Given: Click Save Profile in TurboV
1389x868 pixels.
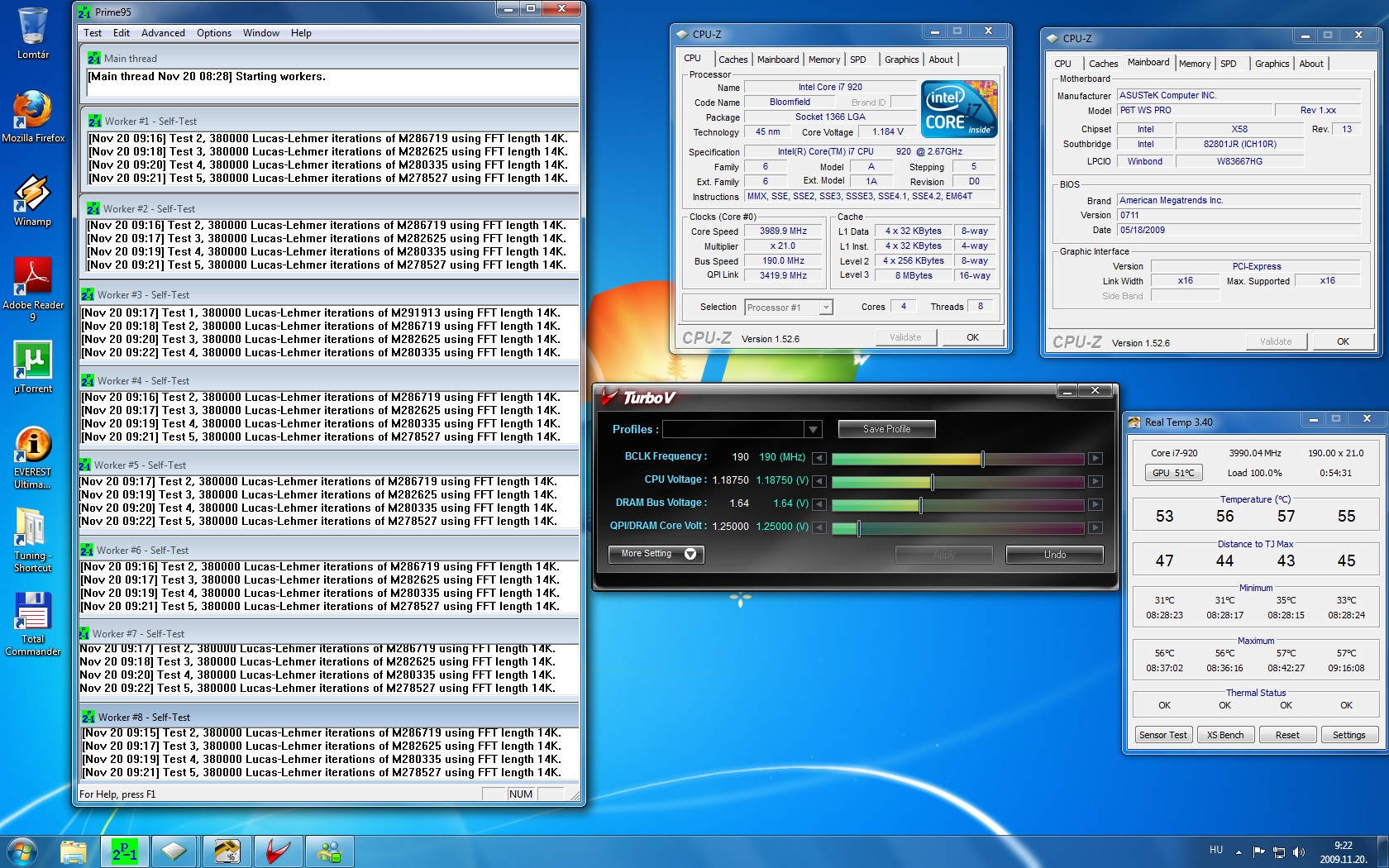Looking at the screenshot, I should click(x=886, y=429).
